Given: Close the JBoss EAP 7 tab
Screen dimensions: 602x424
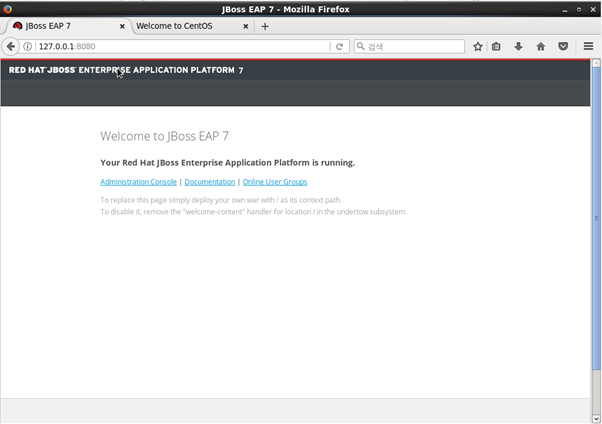Looking at the screenshot, I should (122, 26).
